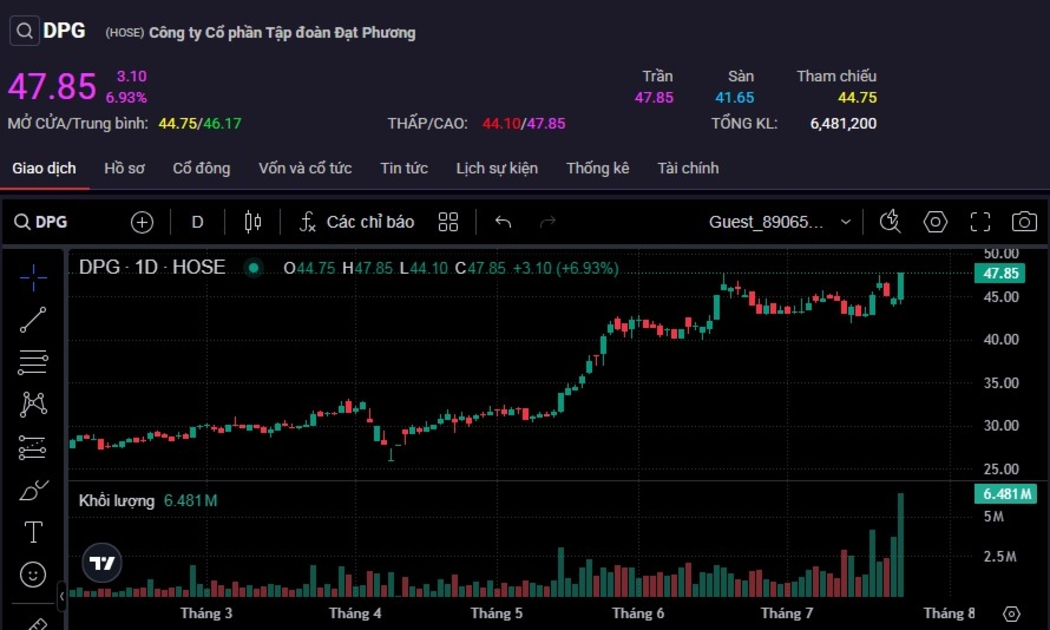Click the Các chỉ báo indicators button
1050x630 pixels.
(x=357, y=222)
